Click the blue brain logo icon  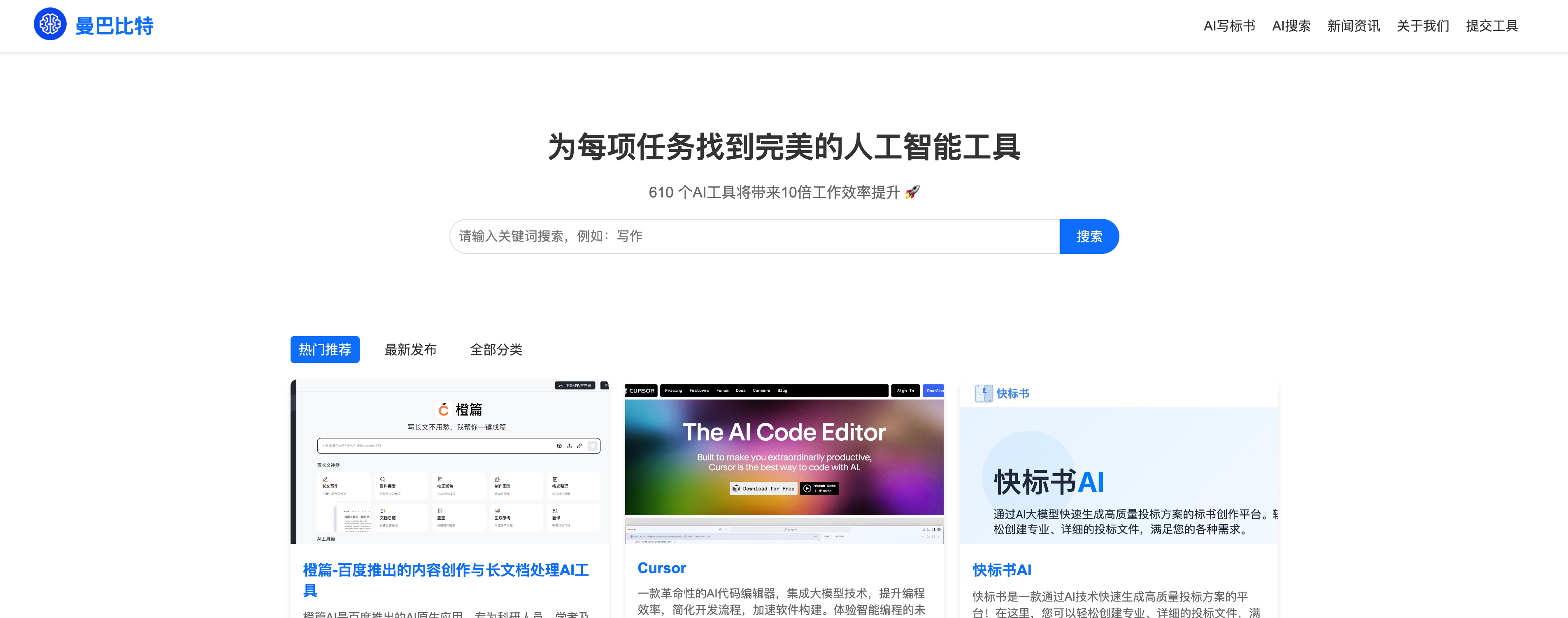(x=50, y=24)
